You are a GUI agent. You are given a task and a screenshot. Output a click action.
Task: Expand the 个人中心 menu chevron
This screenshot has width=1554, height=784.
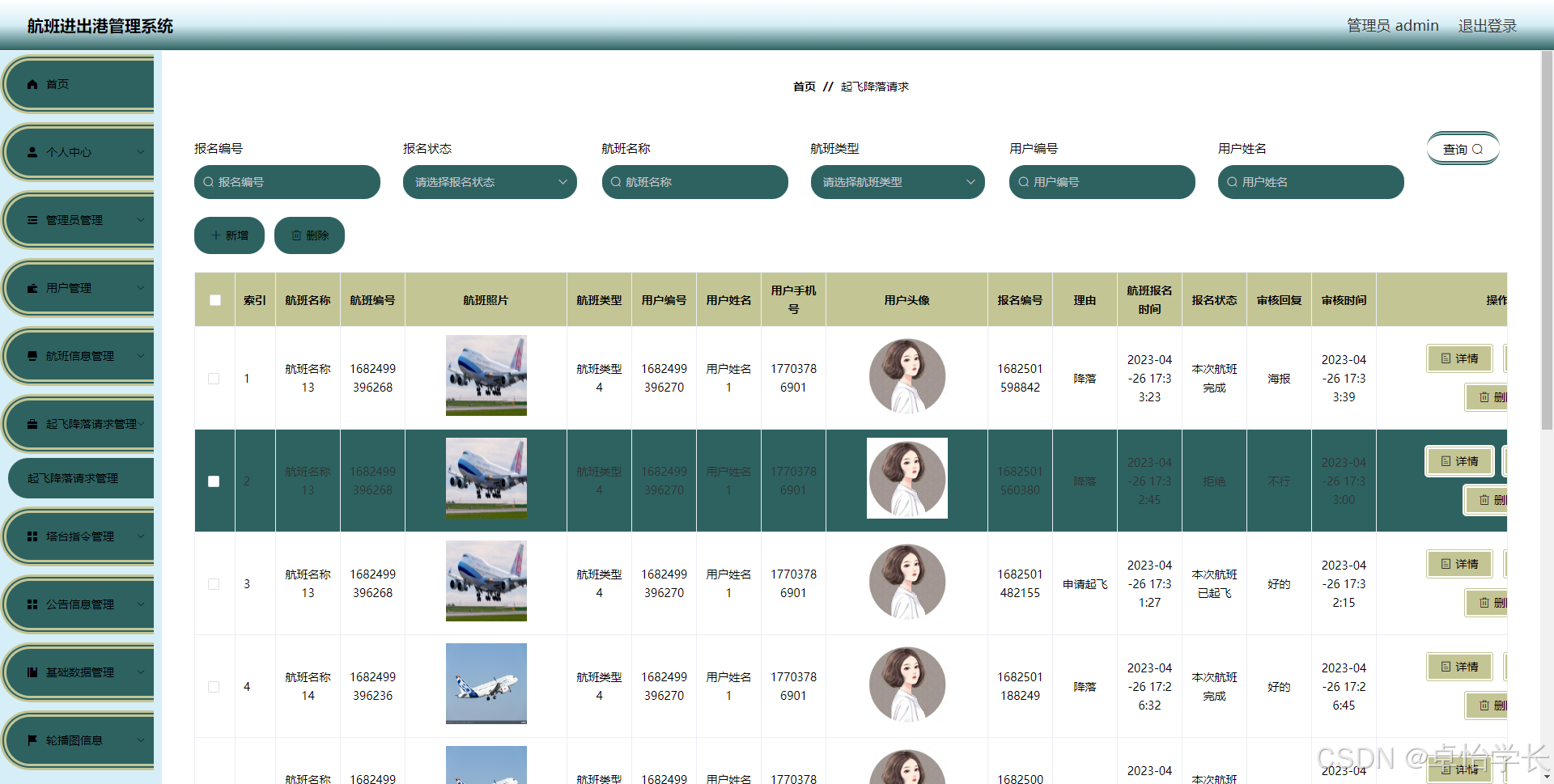141,152
